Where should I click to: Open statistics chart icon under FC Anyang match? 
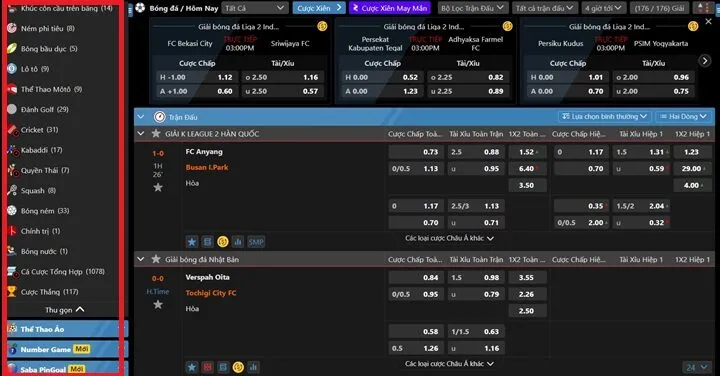coord(238,241)
